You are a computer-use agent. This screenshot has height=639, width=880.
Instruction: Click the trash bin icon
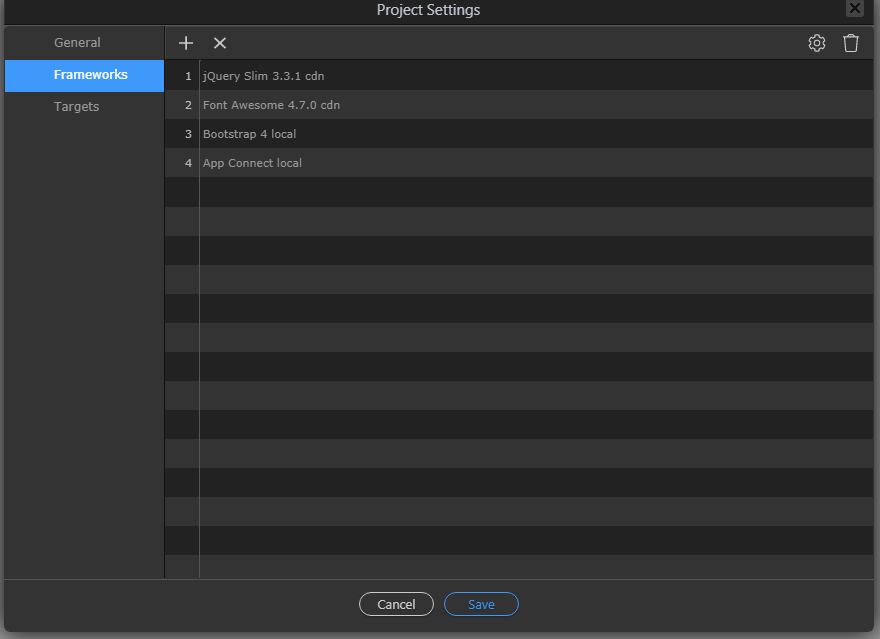click(851, 43)
